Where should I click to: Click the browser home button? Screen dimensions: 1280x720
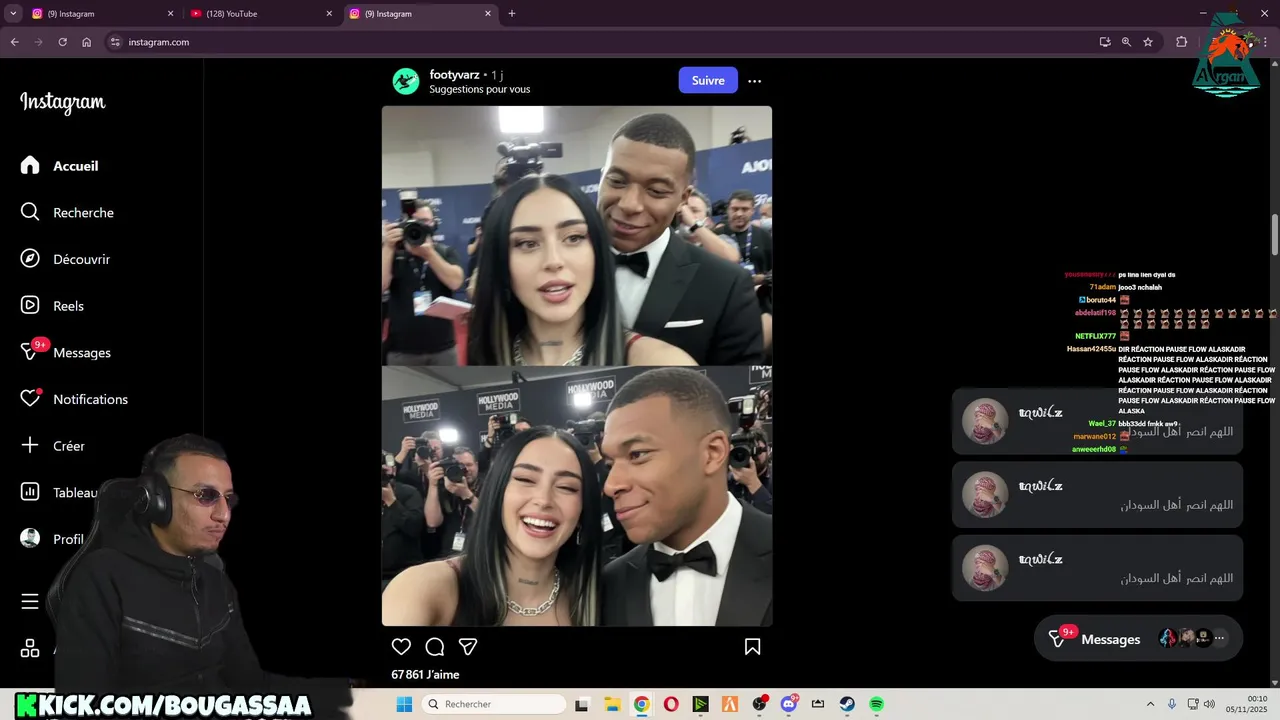[86, 42]
